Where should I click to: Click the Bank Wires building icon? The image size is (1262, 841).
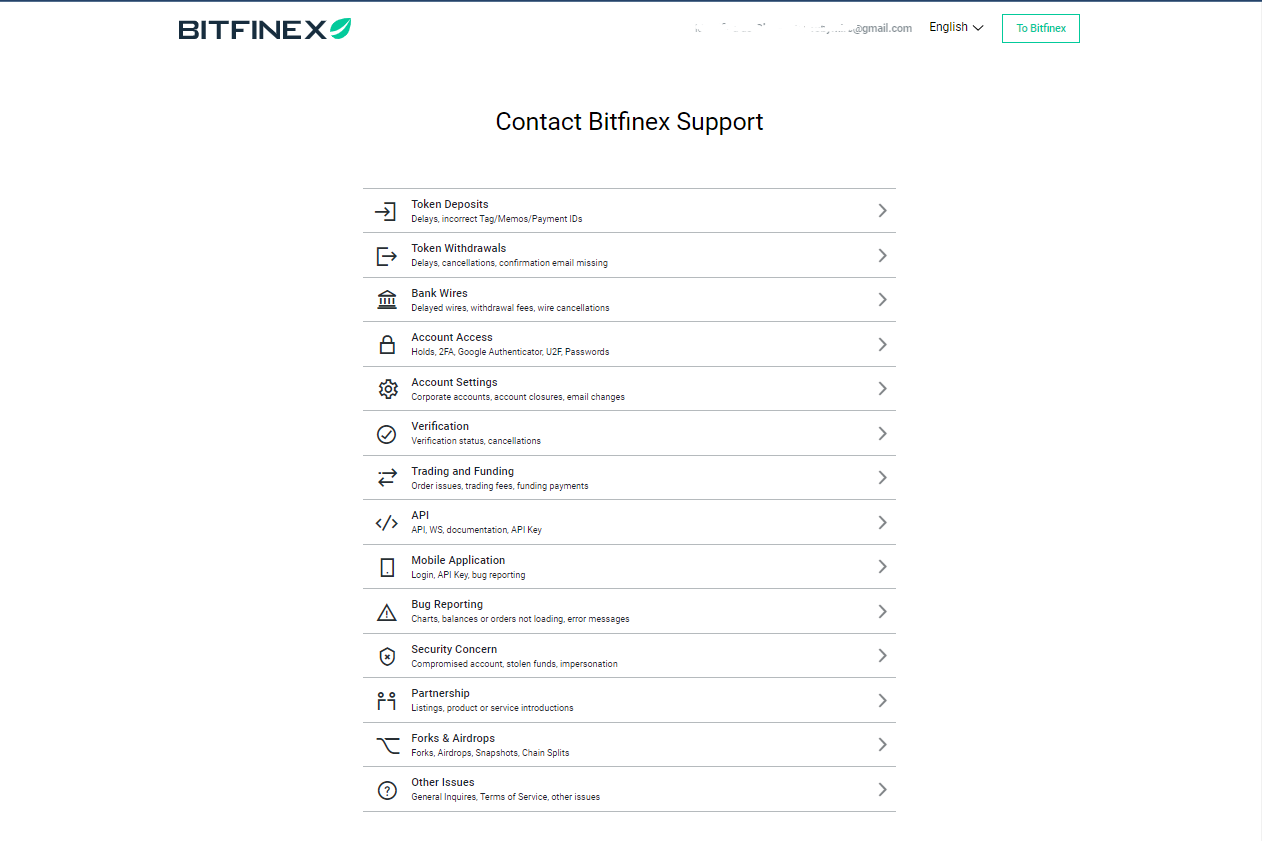[387, 300]
